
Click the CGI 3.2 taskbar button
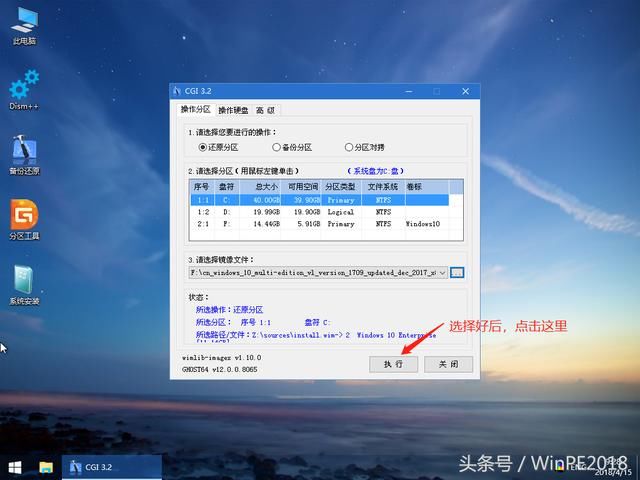pyautogui.click(x=112, y=467)
